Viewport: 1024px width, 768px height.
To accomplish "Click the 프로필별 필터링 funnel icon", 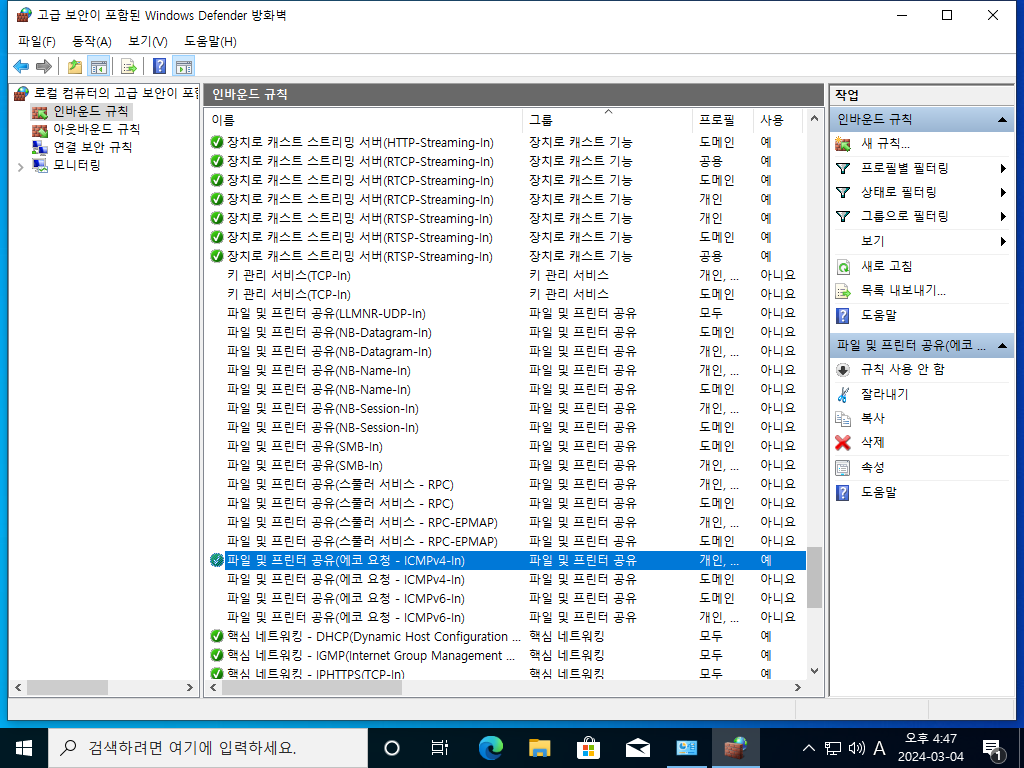I will [843, 168].
